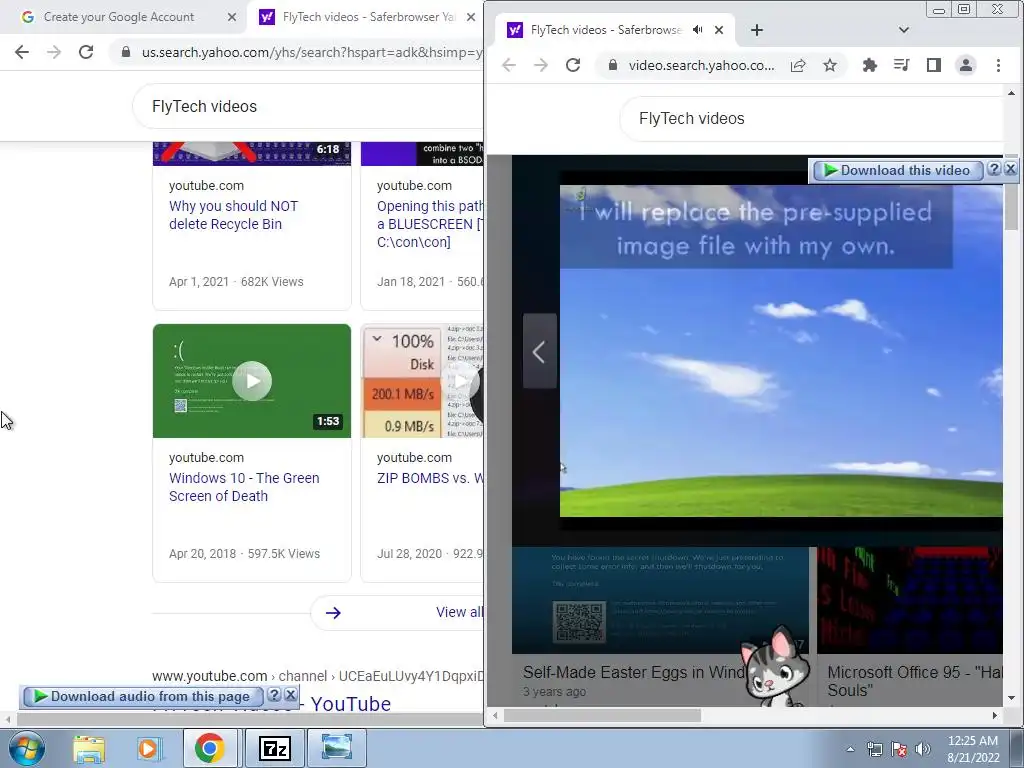This screenshot has height=768, width=1024.
Task: Open the picture viewer taskbar icon
Action: [x=337, y=748]
